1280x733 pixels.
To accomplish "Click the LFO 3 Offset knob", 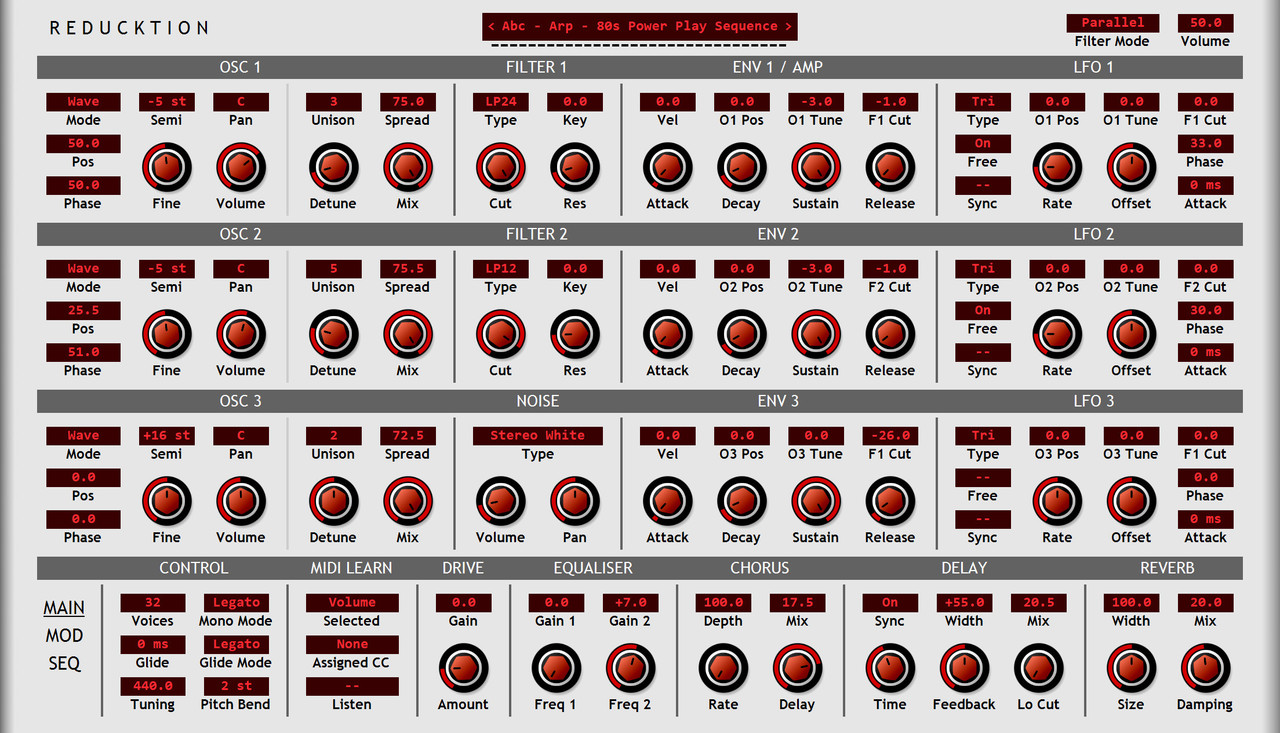I will coord(1131,501).
